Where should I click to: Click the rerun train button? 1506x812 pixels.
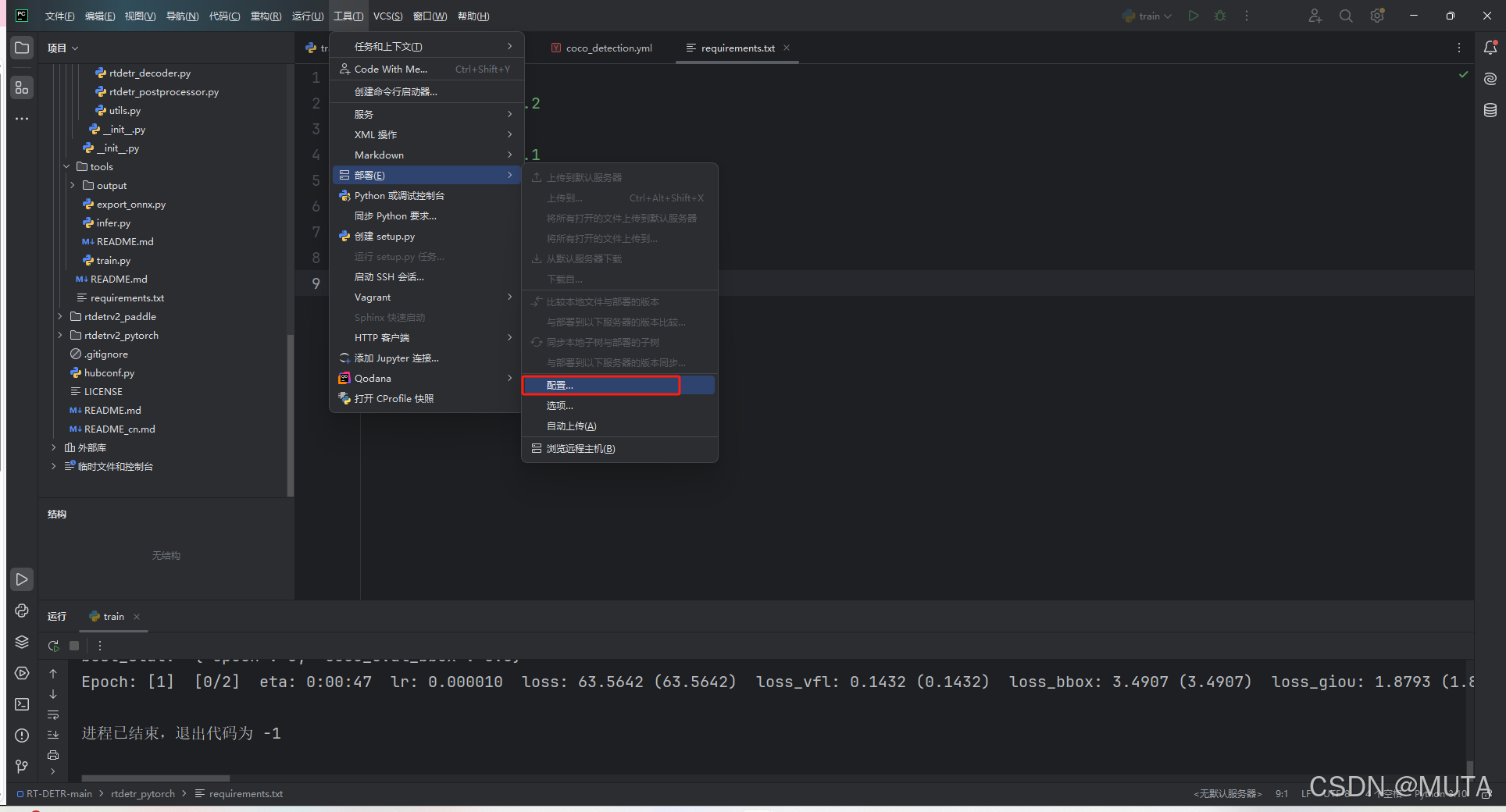click(x=53, y=646)
